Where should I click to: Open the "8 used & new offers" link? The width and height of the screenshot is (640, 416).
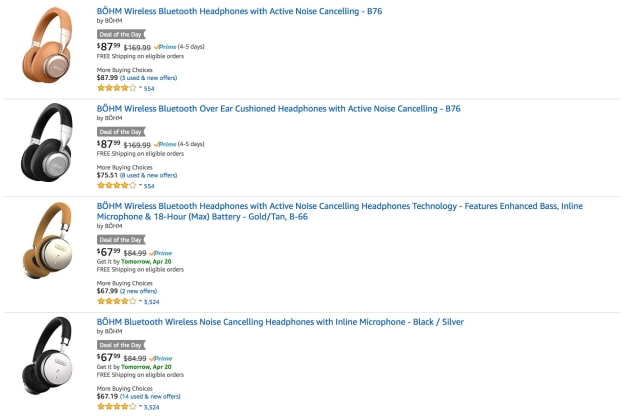coord(149,174)
